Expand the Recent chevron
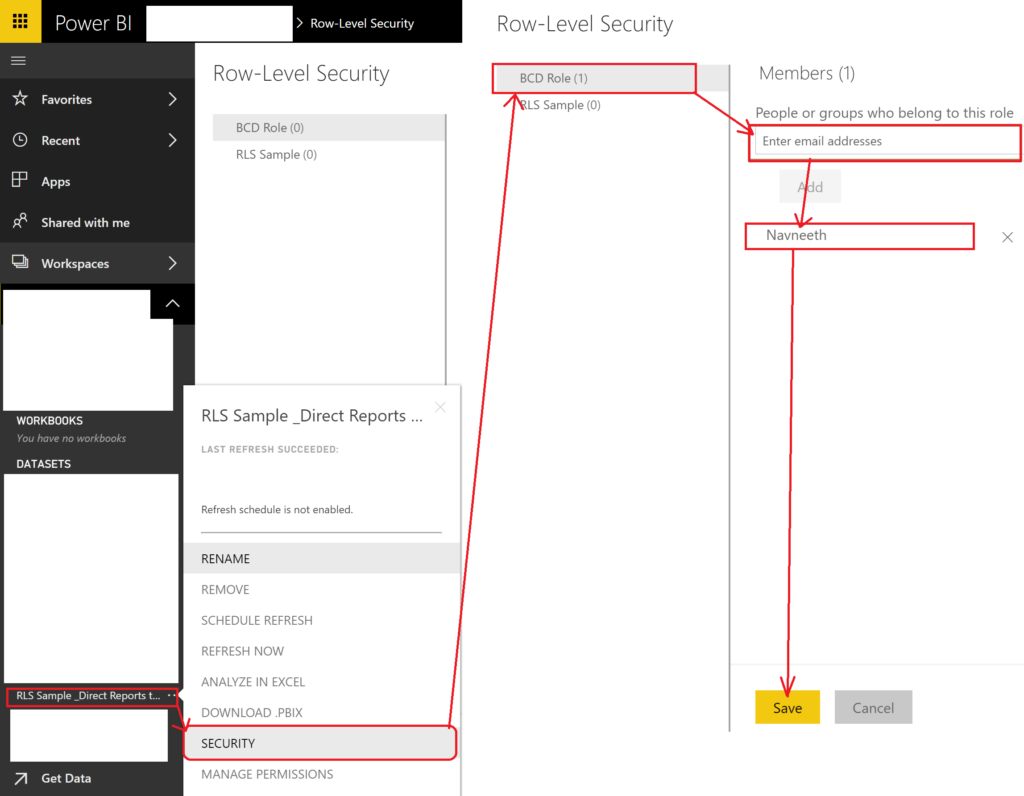Viewport: 1024px width, 796px height. click(172, 140)
